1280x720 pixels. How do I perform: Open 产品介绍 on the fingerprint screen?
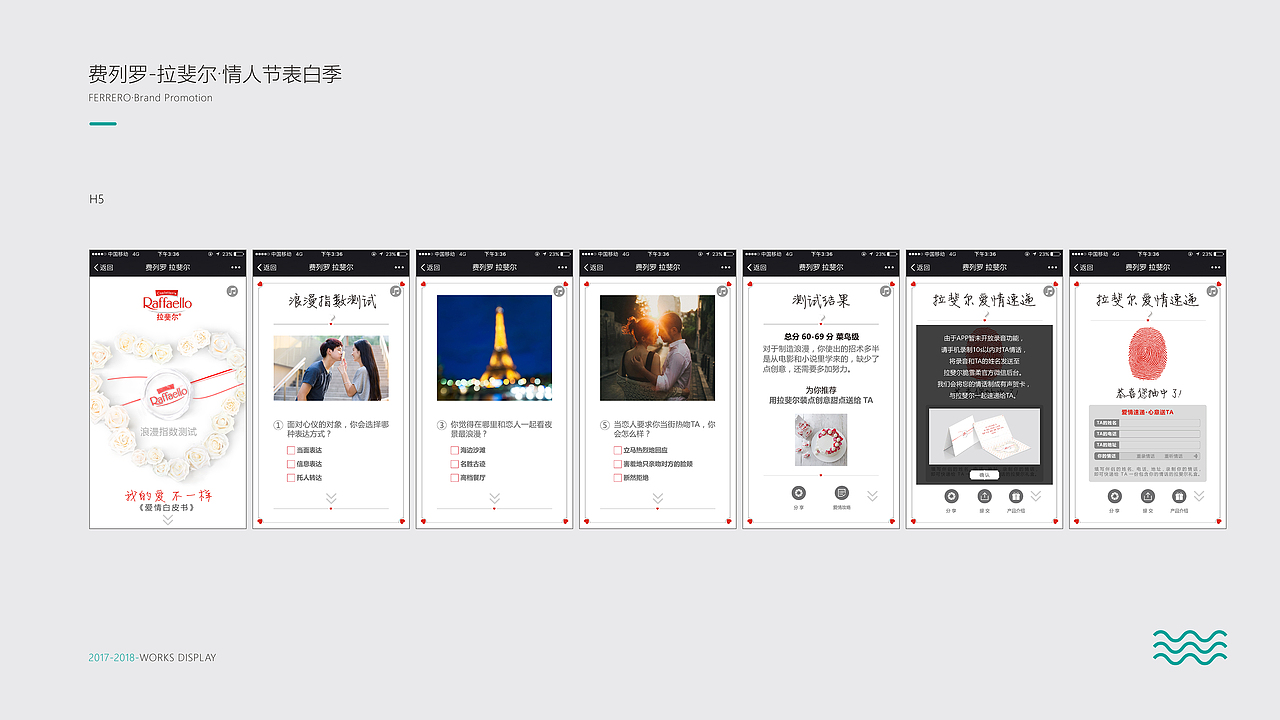1180,496
